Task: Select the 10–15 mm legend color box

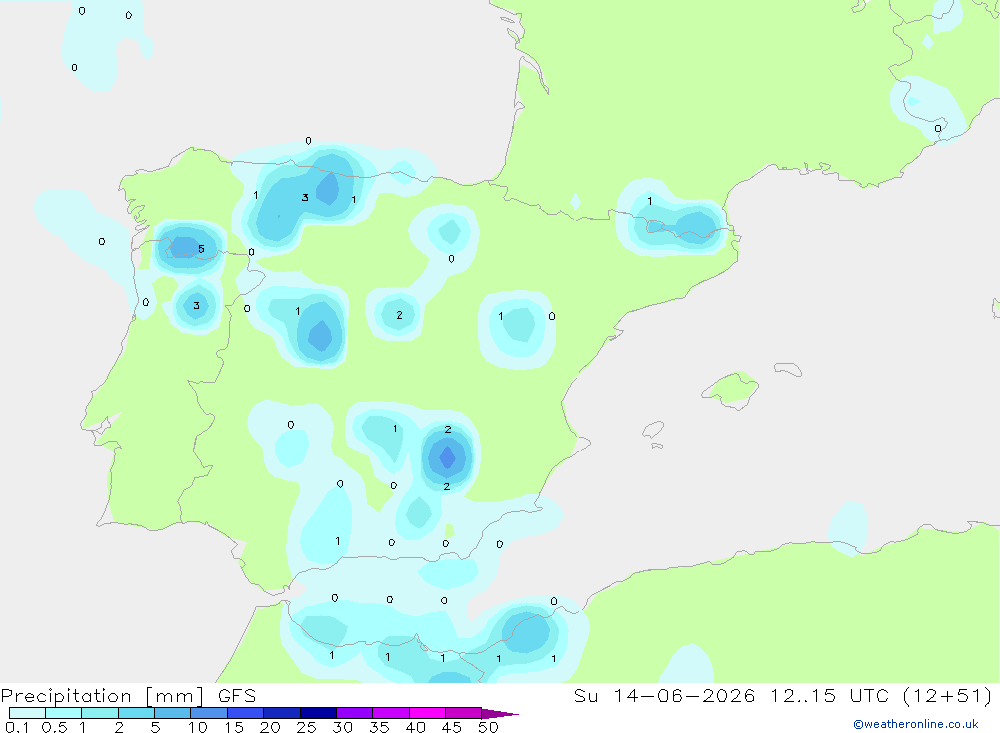Action: (x=209, y=713)
